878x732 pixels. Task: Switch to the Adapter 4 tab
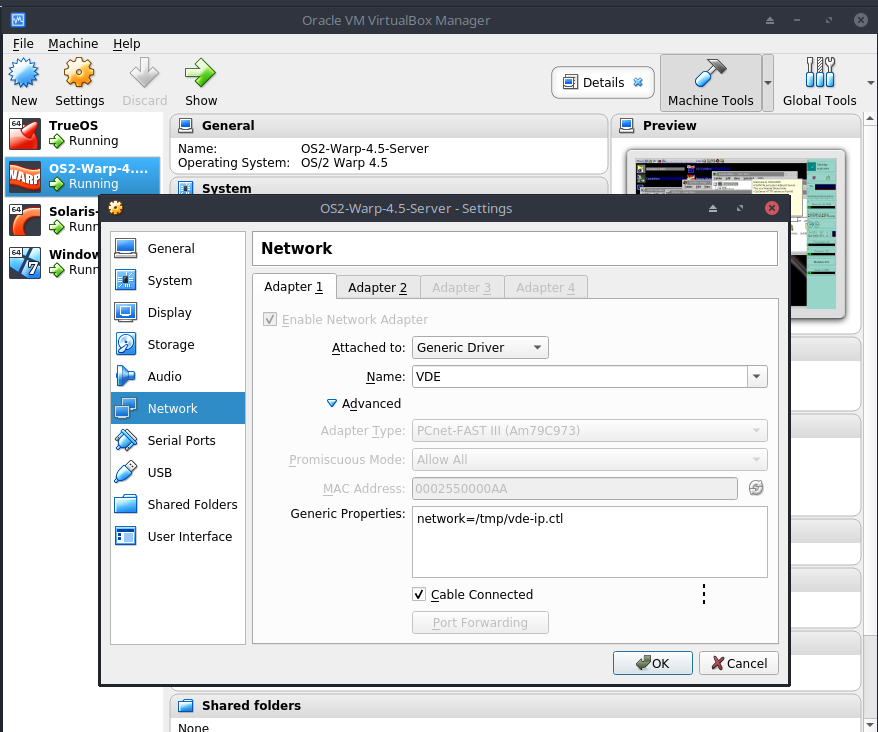[x=545, y=287]
